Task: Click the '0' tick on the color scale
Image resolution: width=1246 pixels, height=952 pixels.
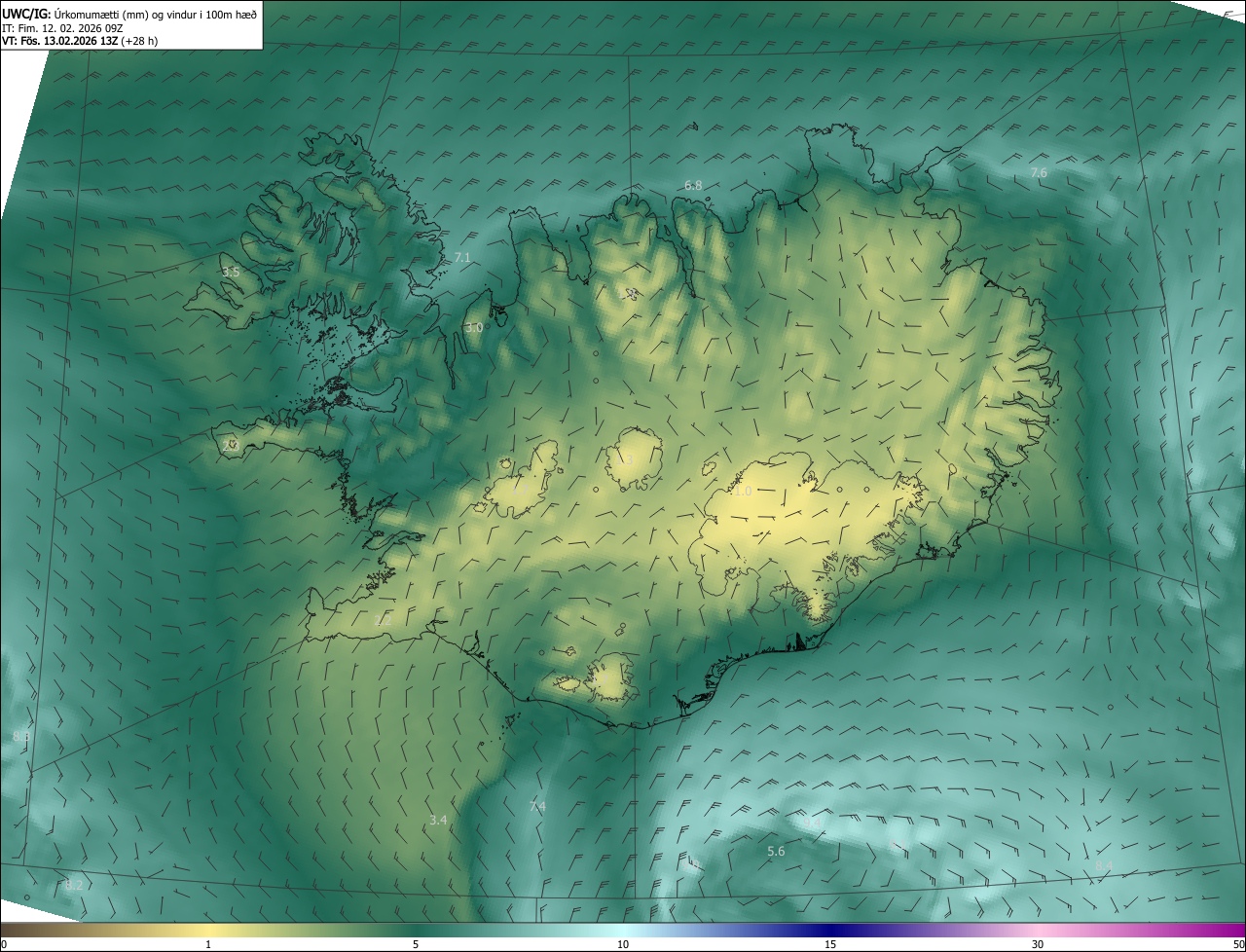Action: 4,944
